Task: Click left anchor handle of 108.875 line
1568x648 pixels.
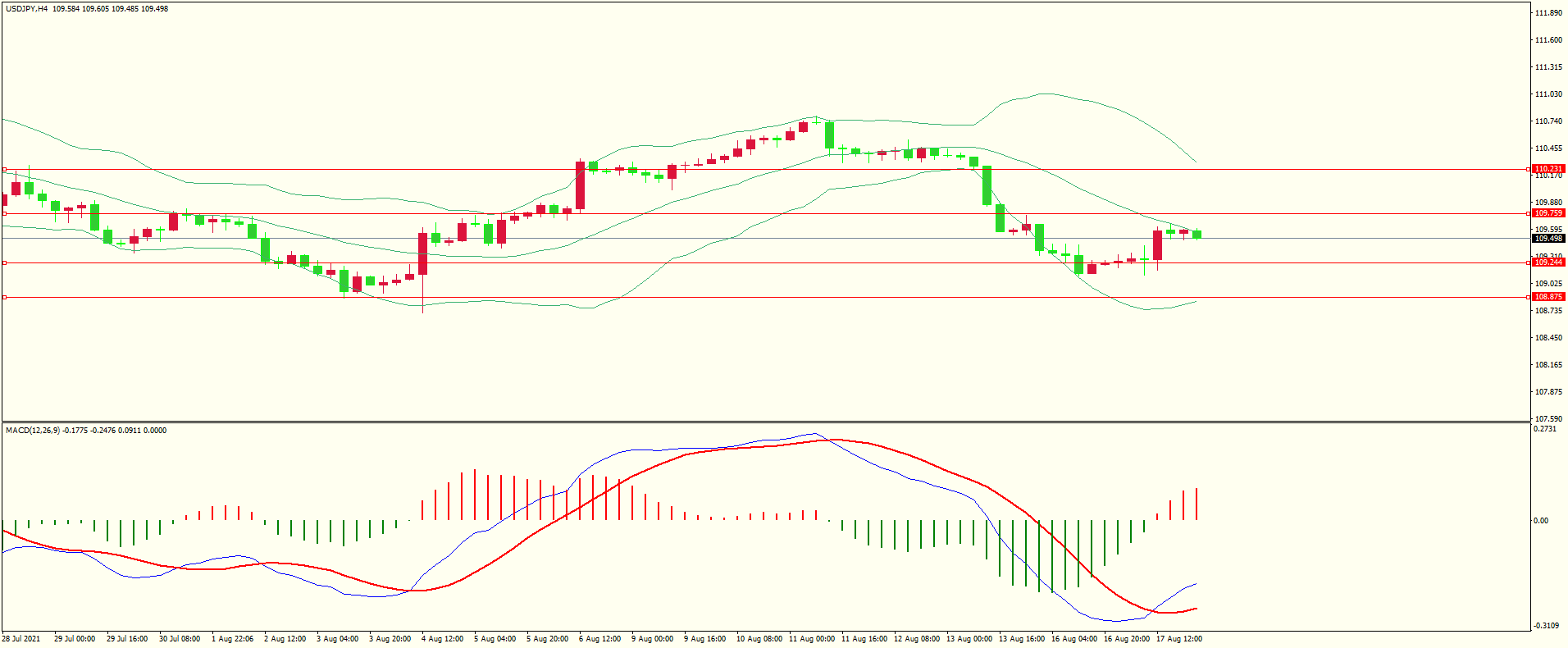Action: [x=4, y=298]
